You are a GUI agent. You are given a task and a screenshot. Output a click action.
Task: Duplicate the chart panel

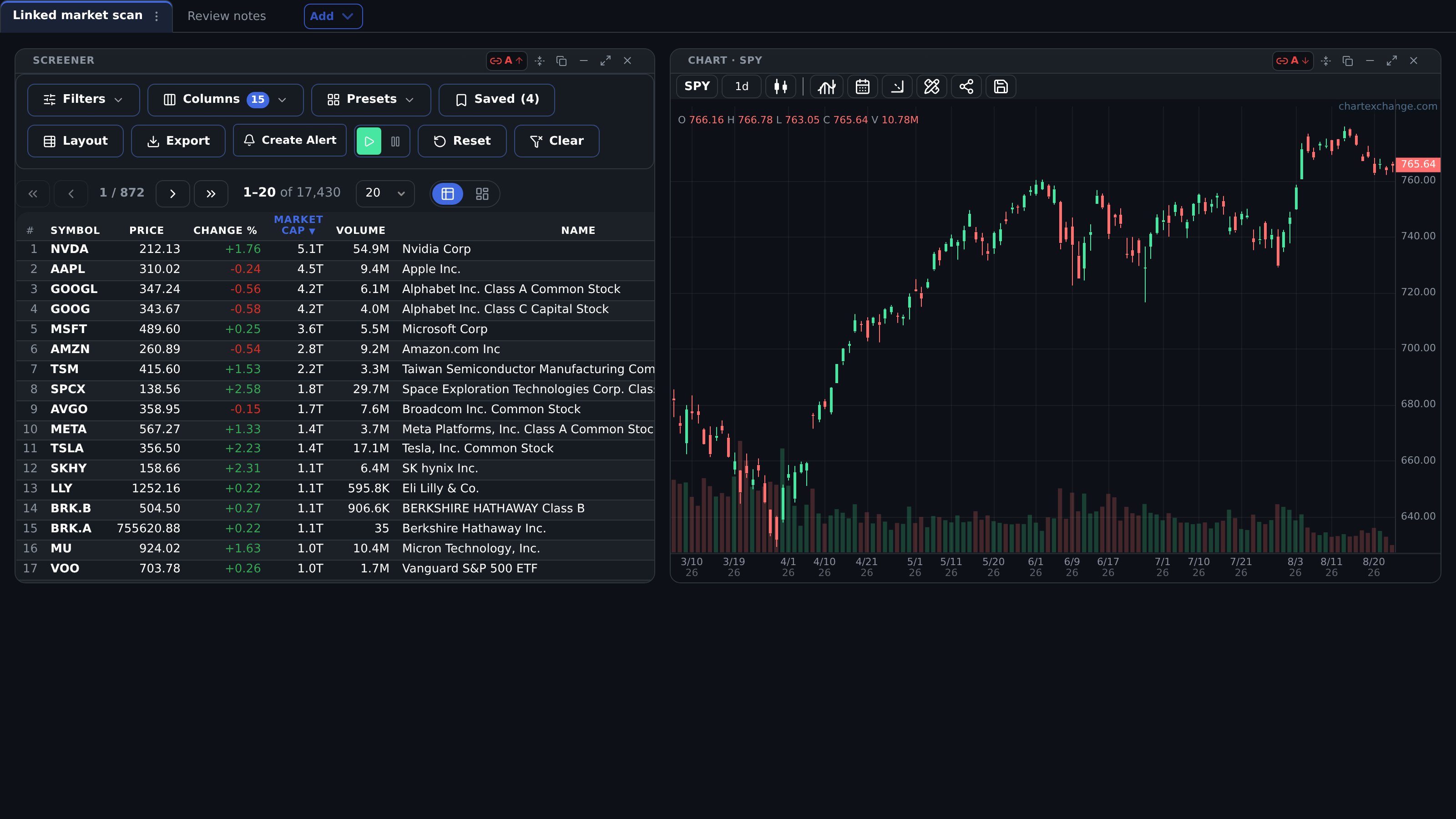click(1347, 61)
